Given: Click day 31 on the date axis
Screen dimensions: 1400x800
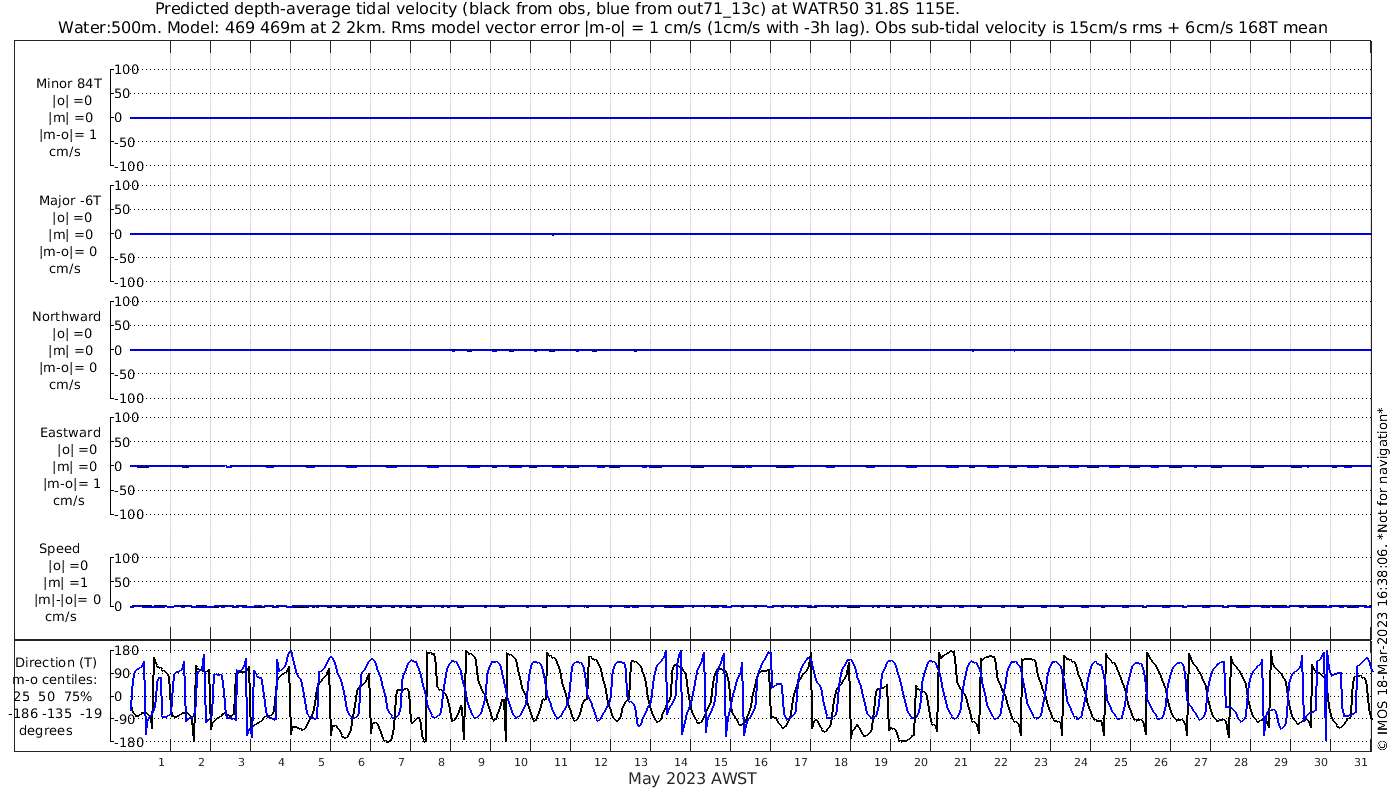Looking at the screenshot, I should click(1360, 762).
